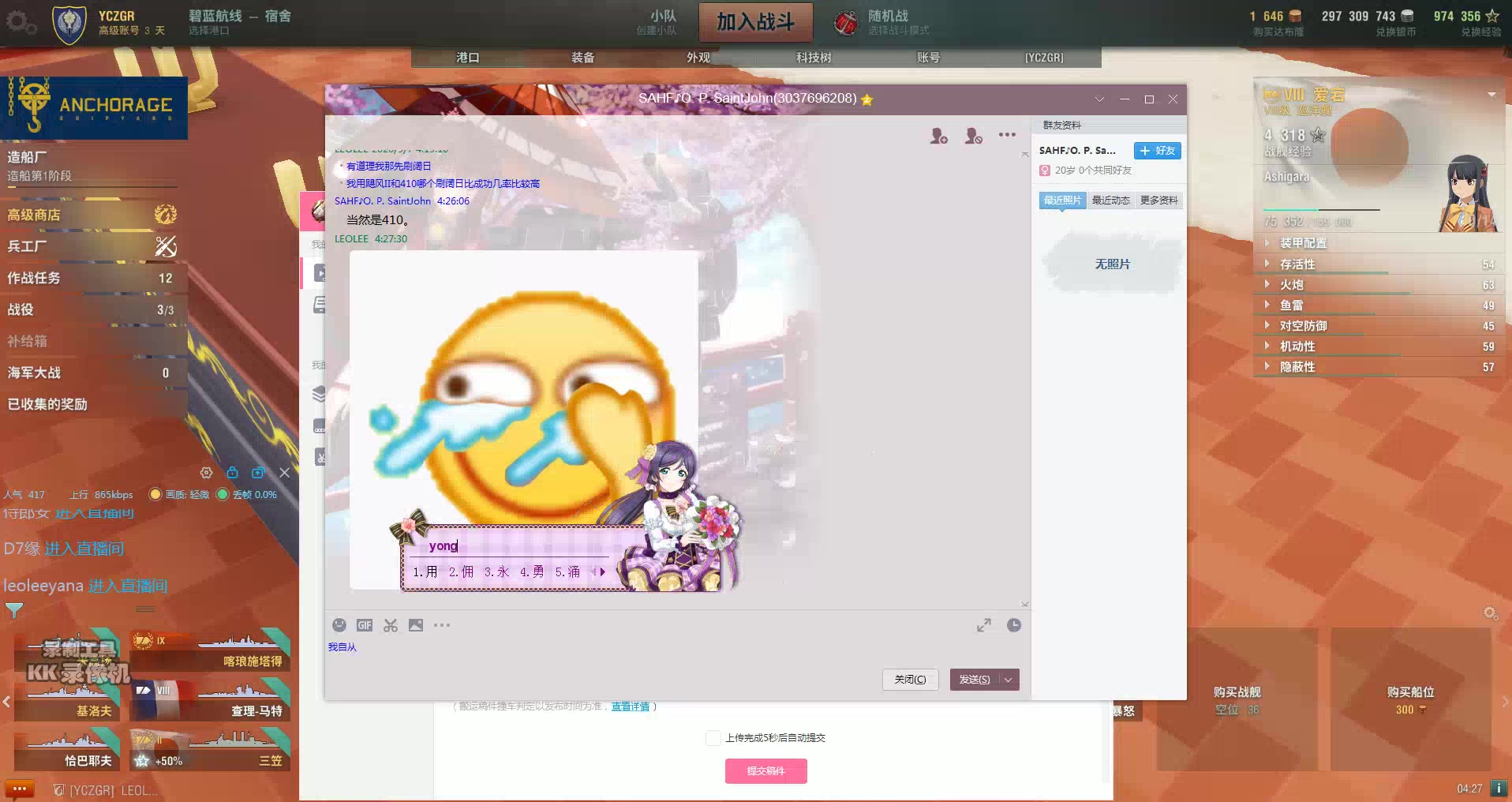Open the ship carousel filter funnel
The width and height of the screenshot is (1512, 802).
tap(14, 610)
